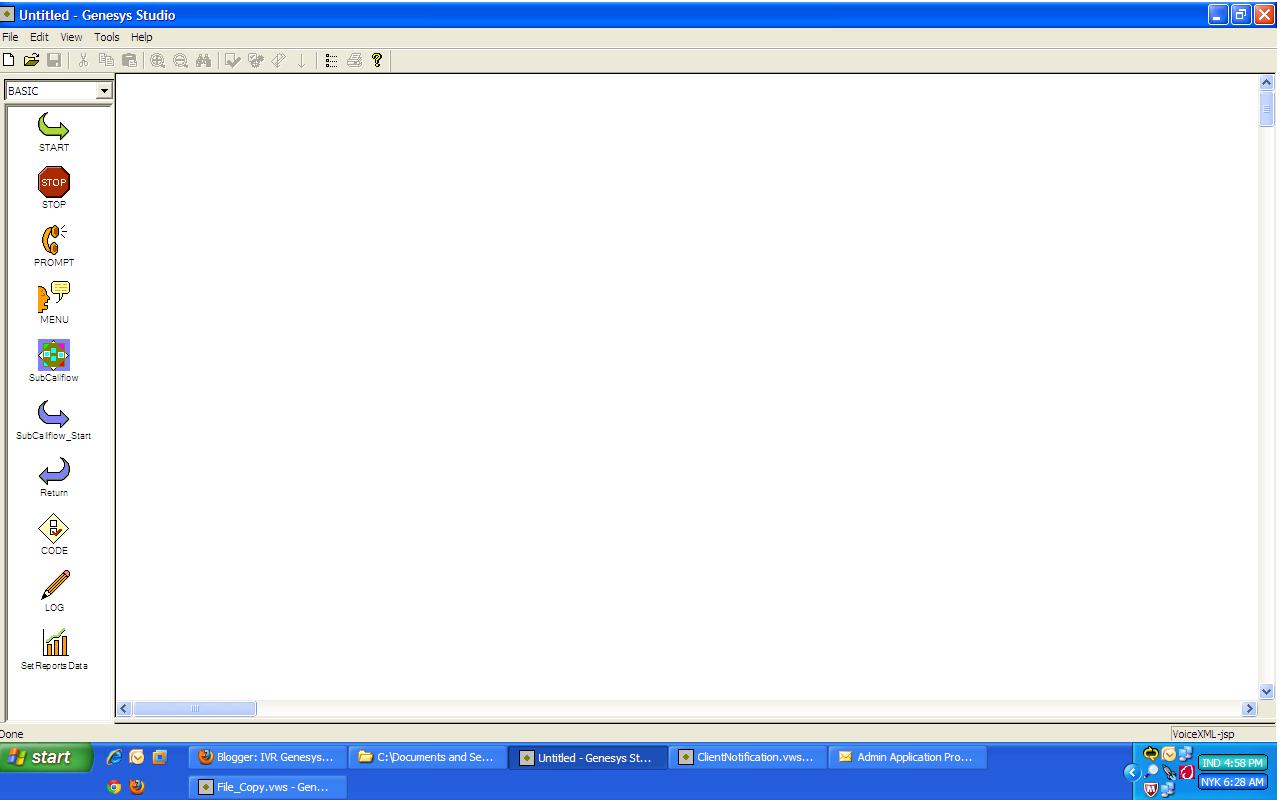Open the Tools menu
Image resolution: width=1280 pixels, height=800 pixels.
click(106, 36)
